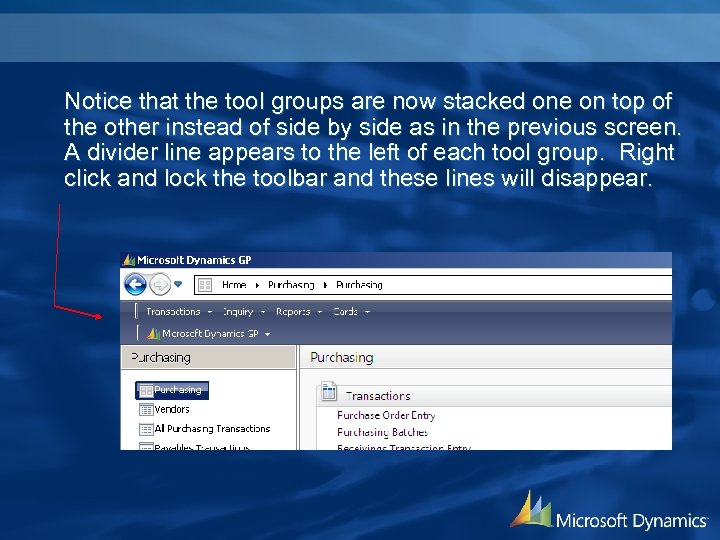This screenshot has width=720, height=540.
Task: Open the Cards toolbar menu
Action: click(x=351, y=312)
